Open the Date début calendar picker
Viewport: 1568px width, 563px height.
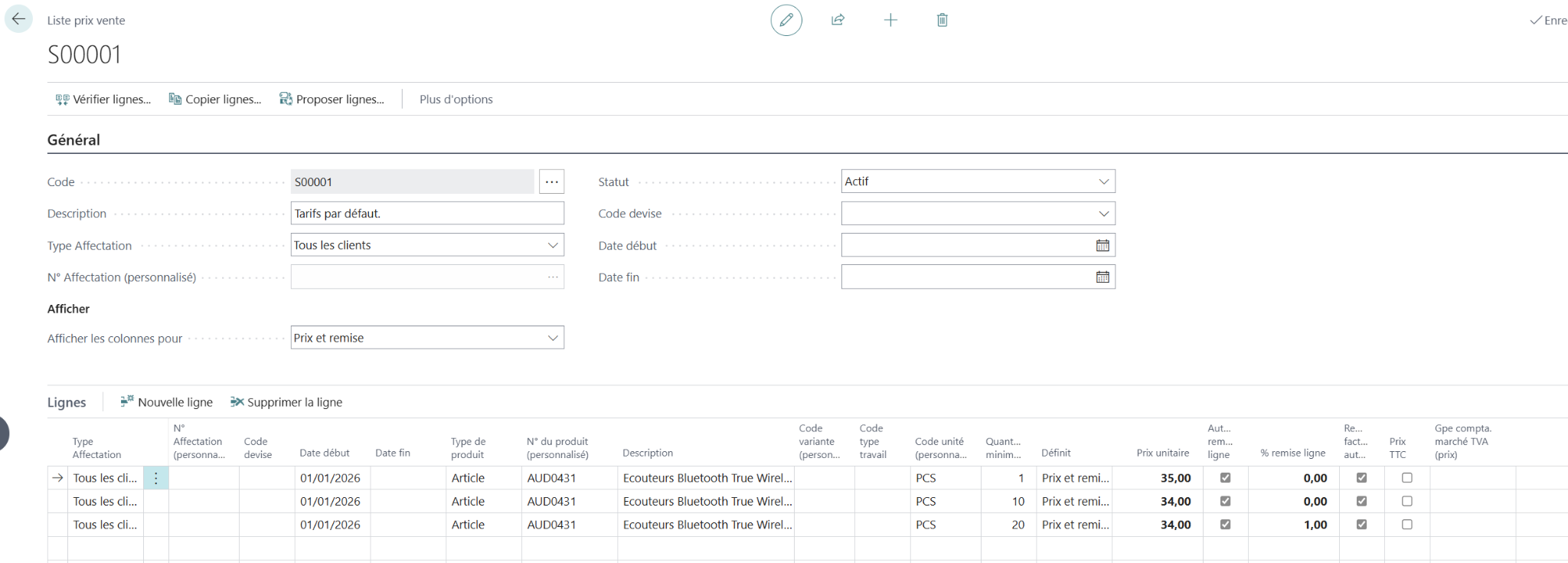tap(1102, 246)
